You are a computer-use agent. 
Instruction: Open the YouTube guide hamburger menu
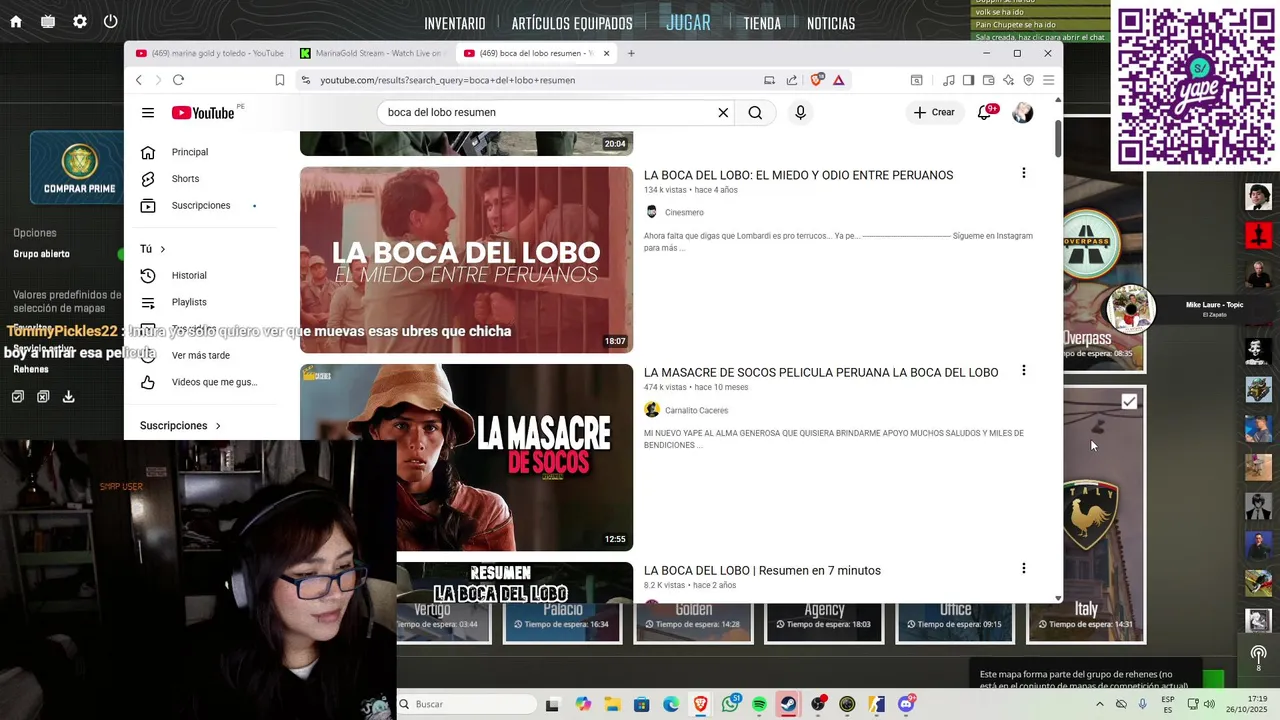point(148,113)
